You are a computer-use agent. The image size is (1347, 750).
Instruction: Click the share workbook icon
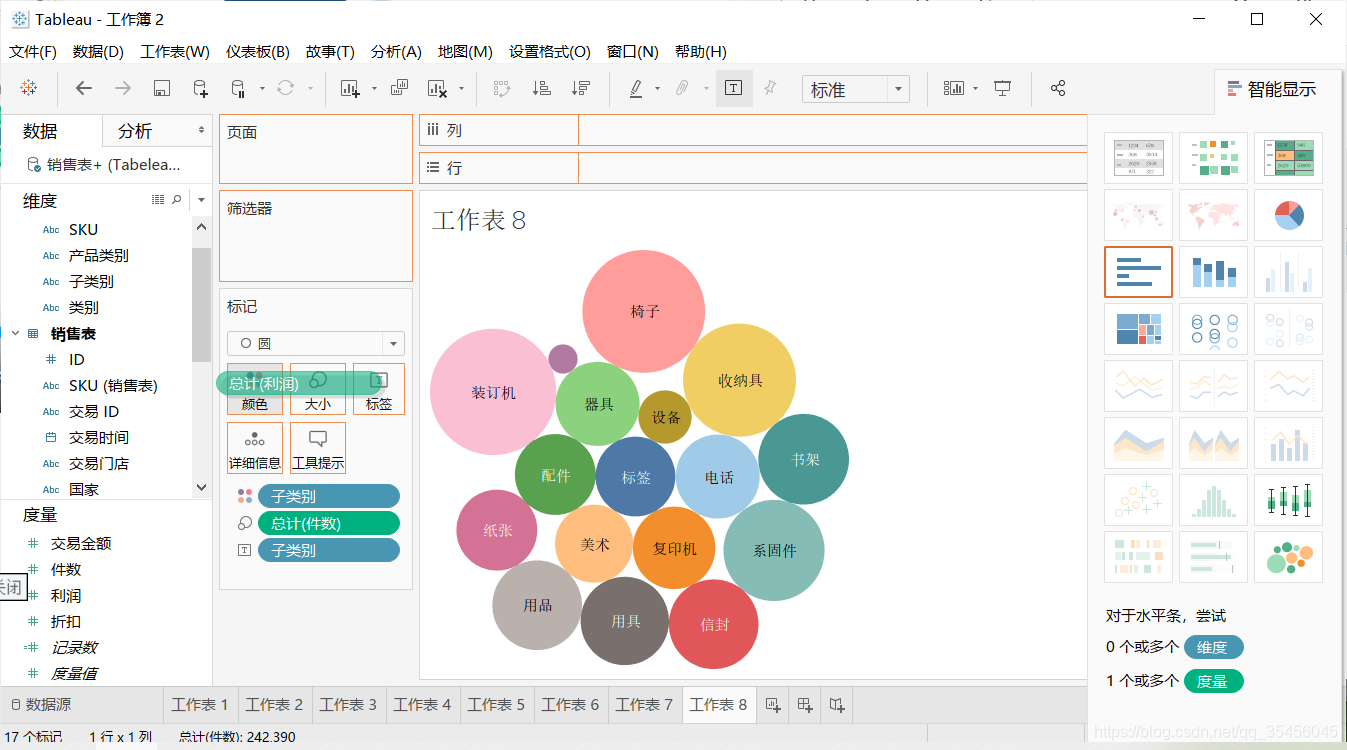click(1058, 89)
